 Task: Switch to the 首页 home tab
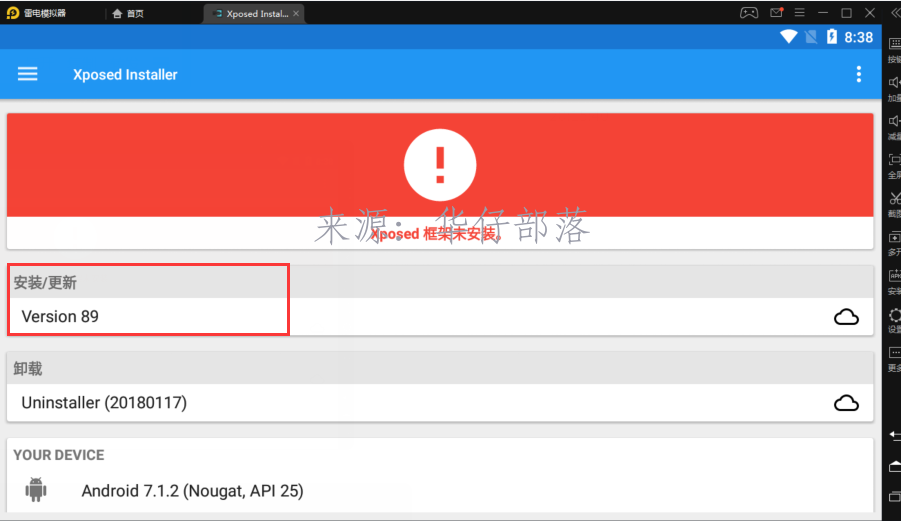click(128, 14)
